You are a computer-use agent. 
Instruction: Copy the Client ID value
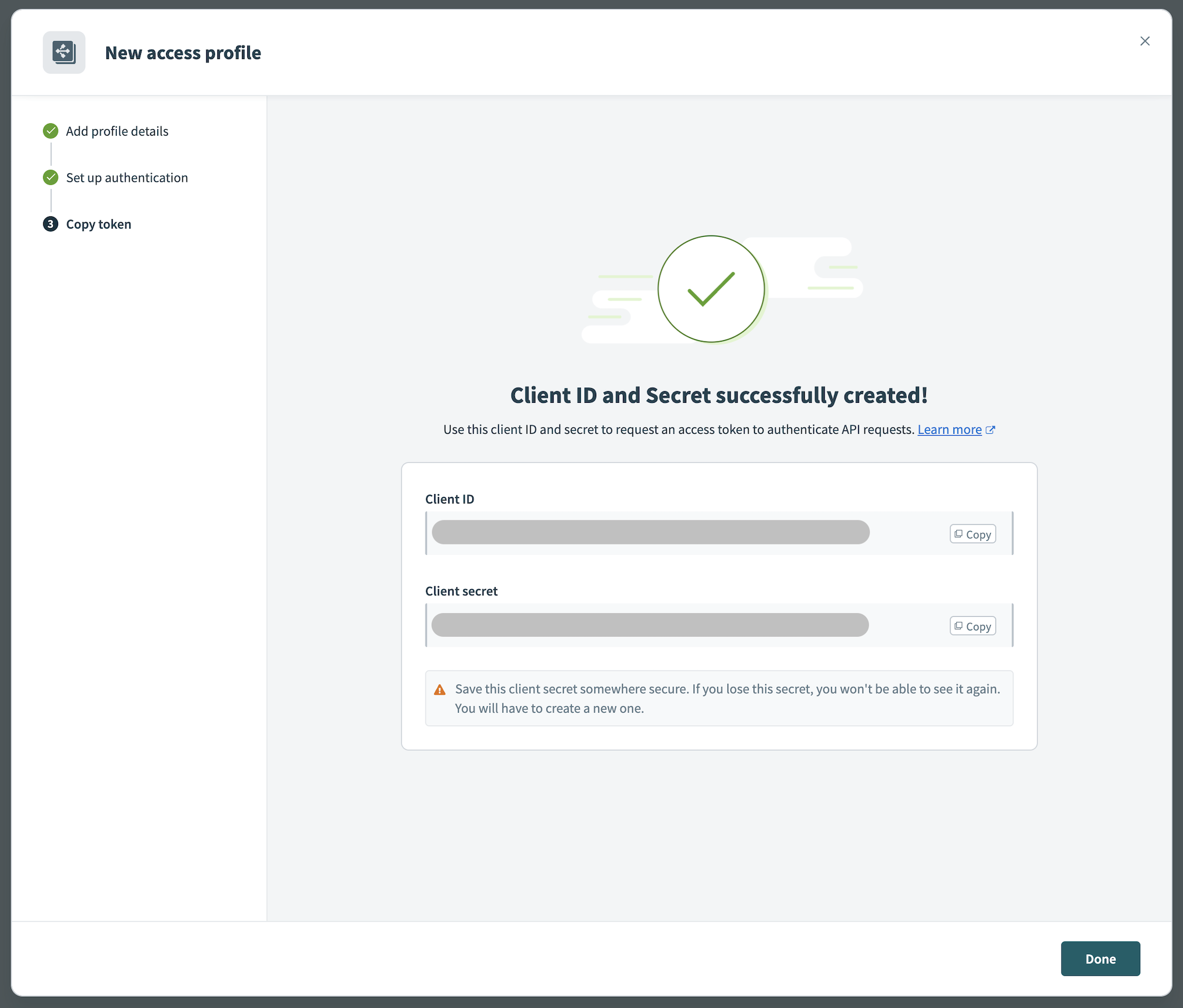point(972,533)
